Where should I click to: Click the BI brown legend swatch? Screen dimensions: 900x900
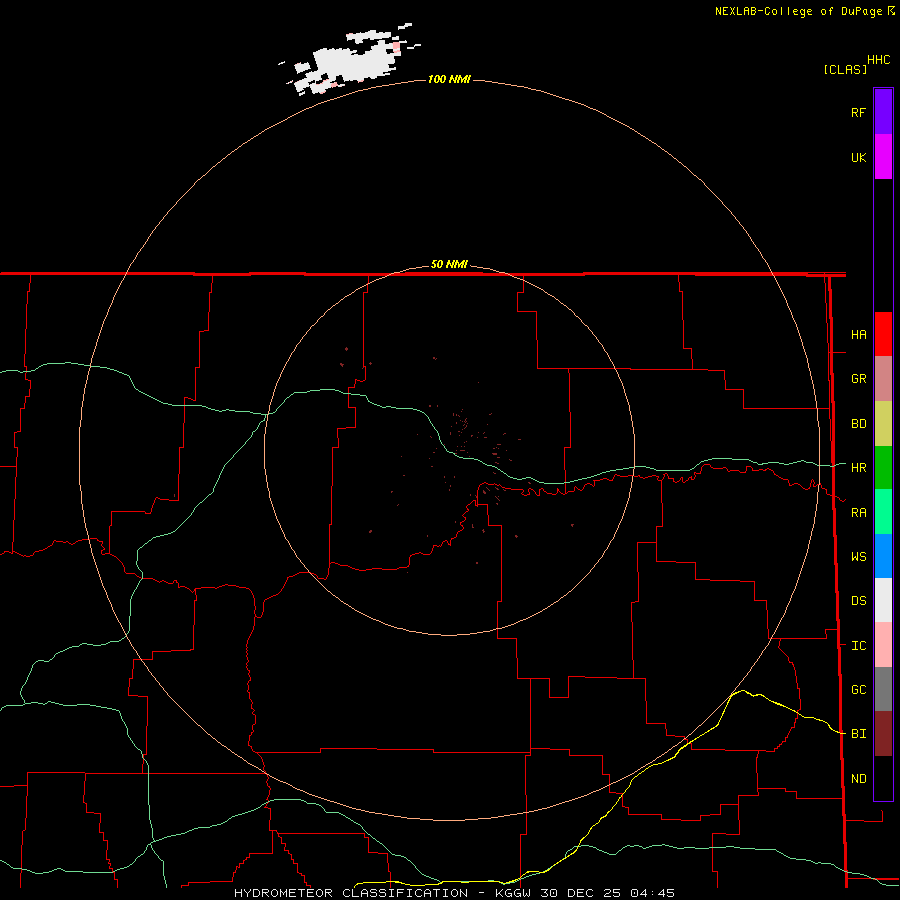(x=883, y=734)
